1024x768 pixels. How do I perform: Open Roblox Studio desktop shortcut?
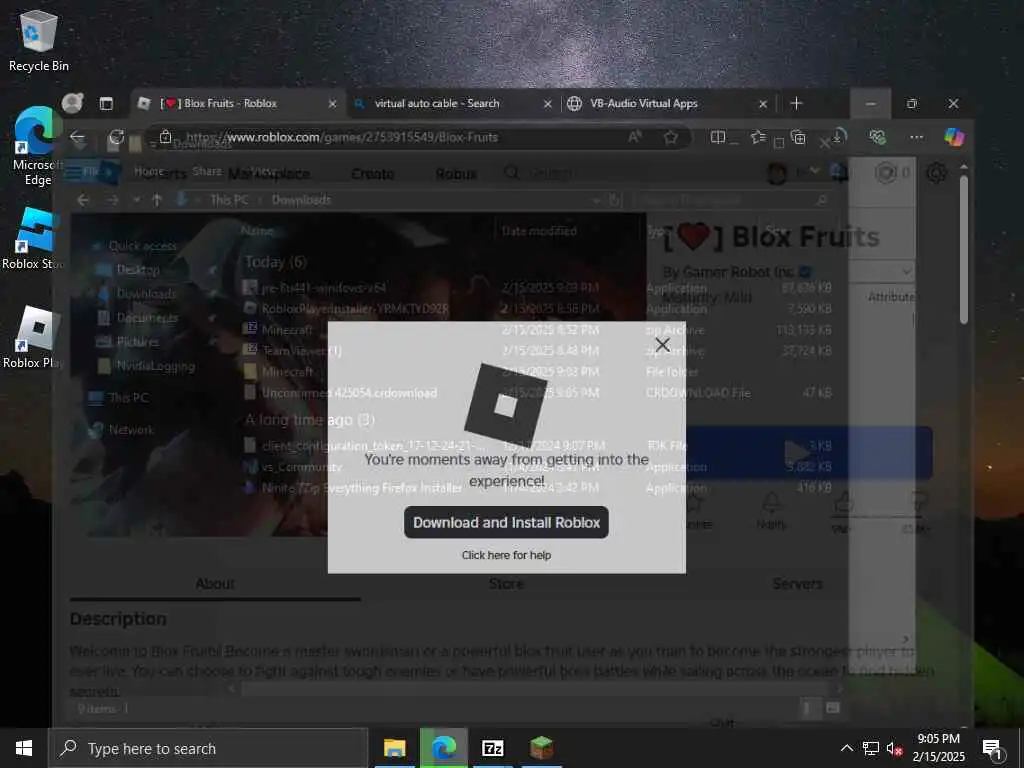click(33, 239)
